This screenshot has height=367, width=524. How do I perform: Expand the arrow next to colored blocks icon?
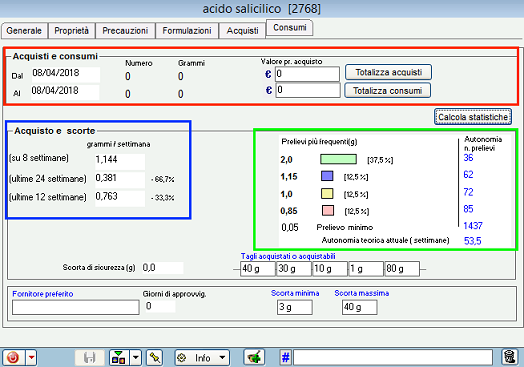pyautogui.click(x=135, y=358)
